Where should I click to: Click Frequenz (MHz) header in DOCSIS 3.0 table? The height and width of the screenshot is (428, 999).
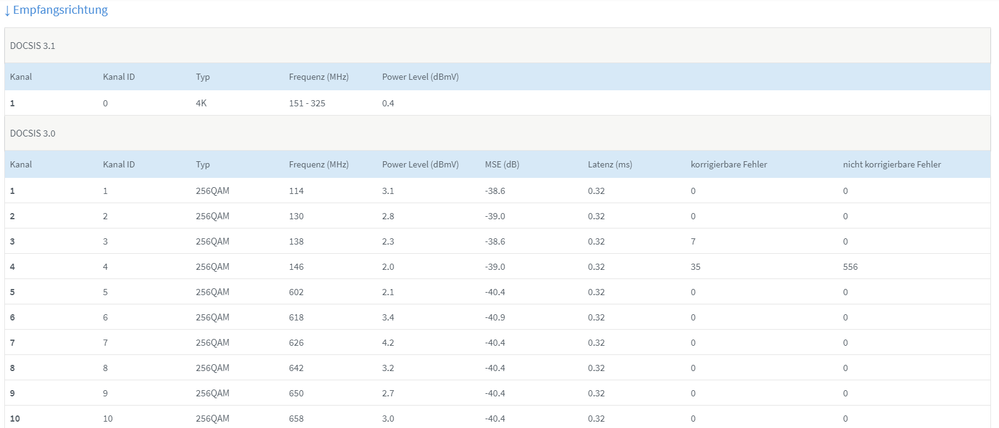[x=319, y=164]
